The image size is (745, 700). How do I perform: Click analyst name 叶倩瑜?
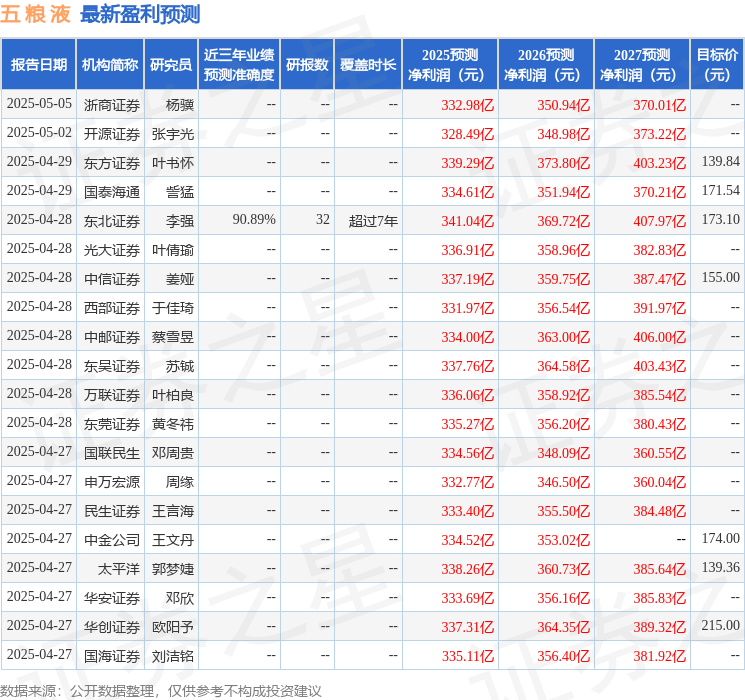point(173,249)
